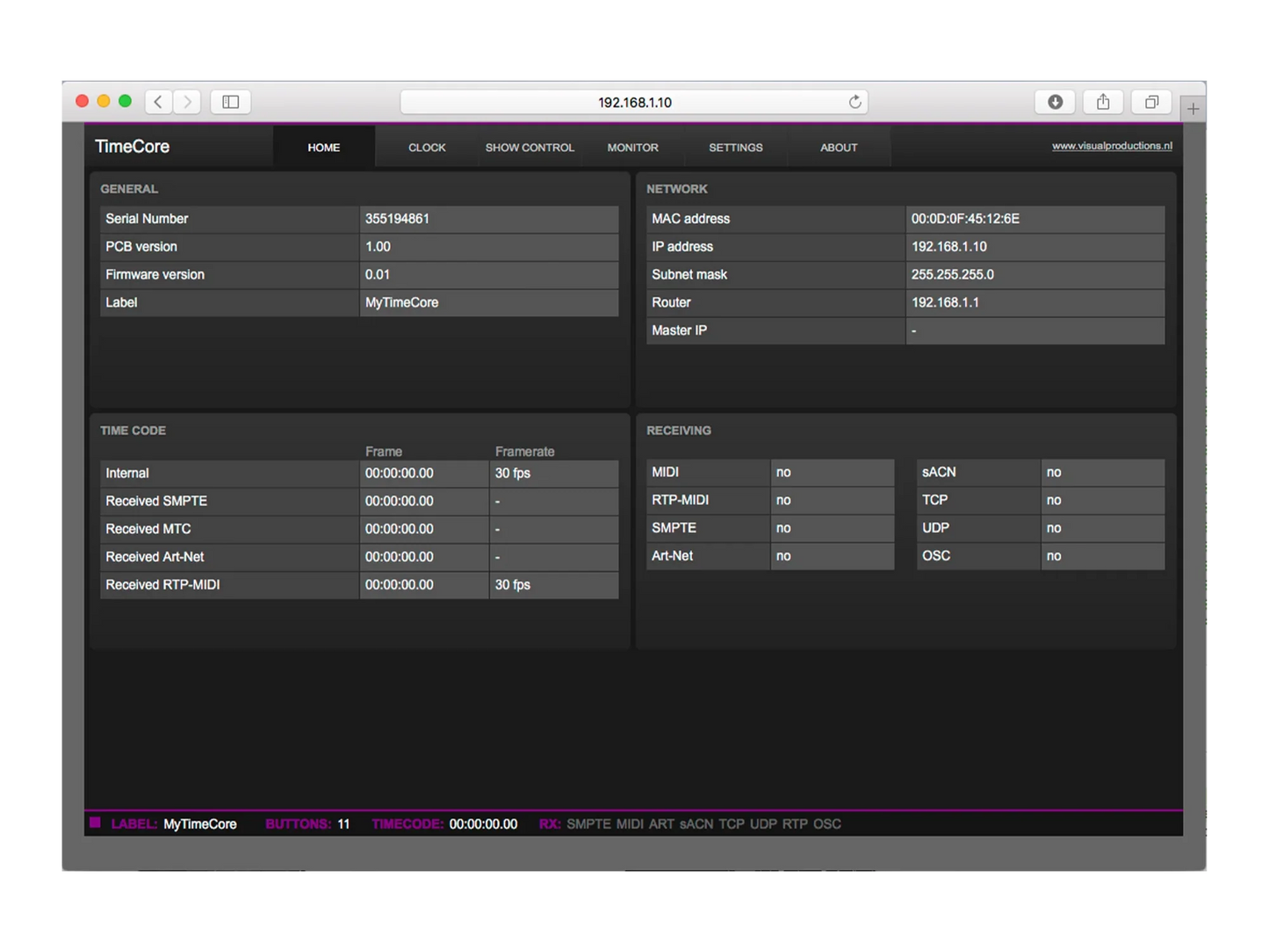This screenshot has width=1269, height=952.
Task: Go to the ABOUT tab
Action: [x=839, y=148]
